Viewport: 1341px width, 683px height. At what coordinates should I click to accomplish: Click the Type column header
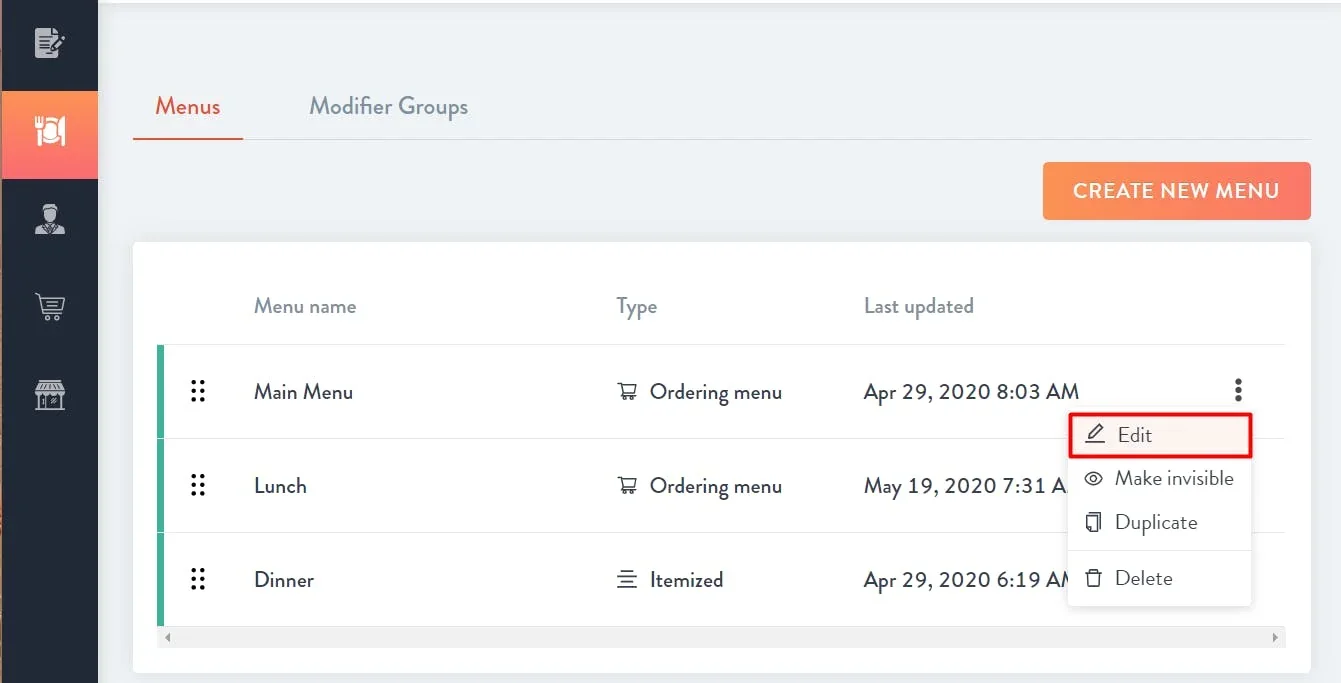point(637,306)
